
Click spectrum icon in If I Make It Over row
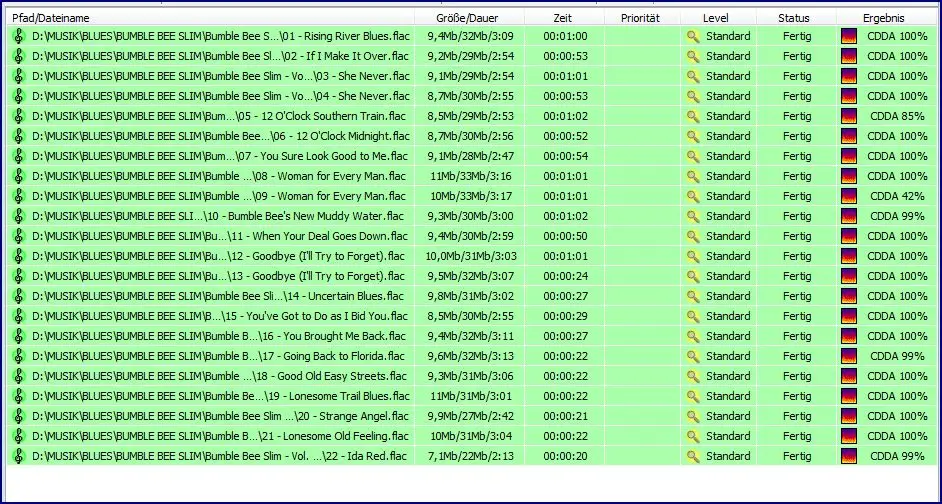tap(848, 56)
